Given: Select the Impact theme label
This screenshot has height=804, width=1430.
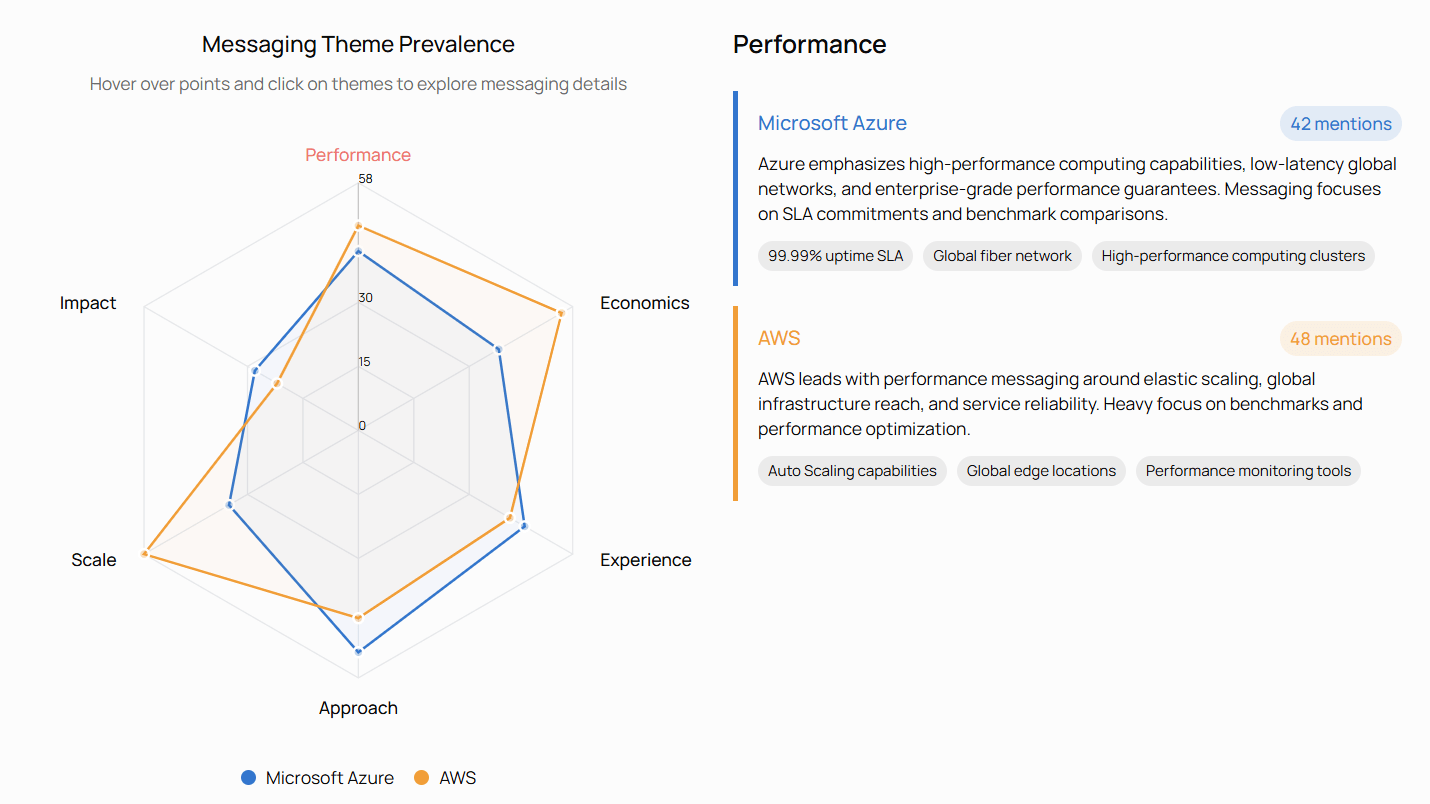Looking at the screenshot, I should click(x=88, y=302).
